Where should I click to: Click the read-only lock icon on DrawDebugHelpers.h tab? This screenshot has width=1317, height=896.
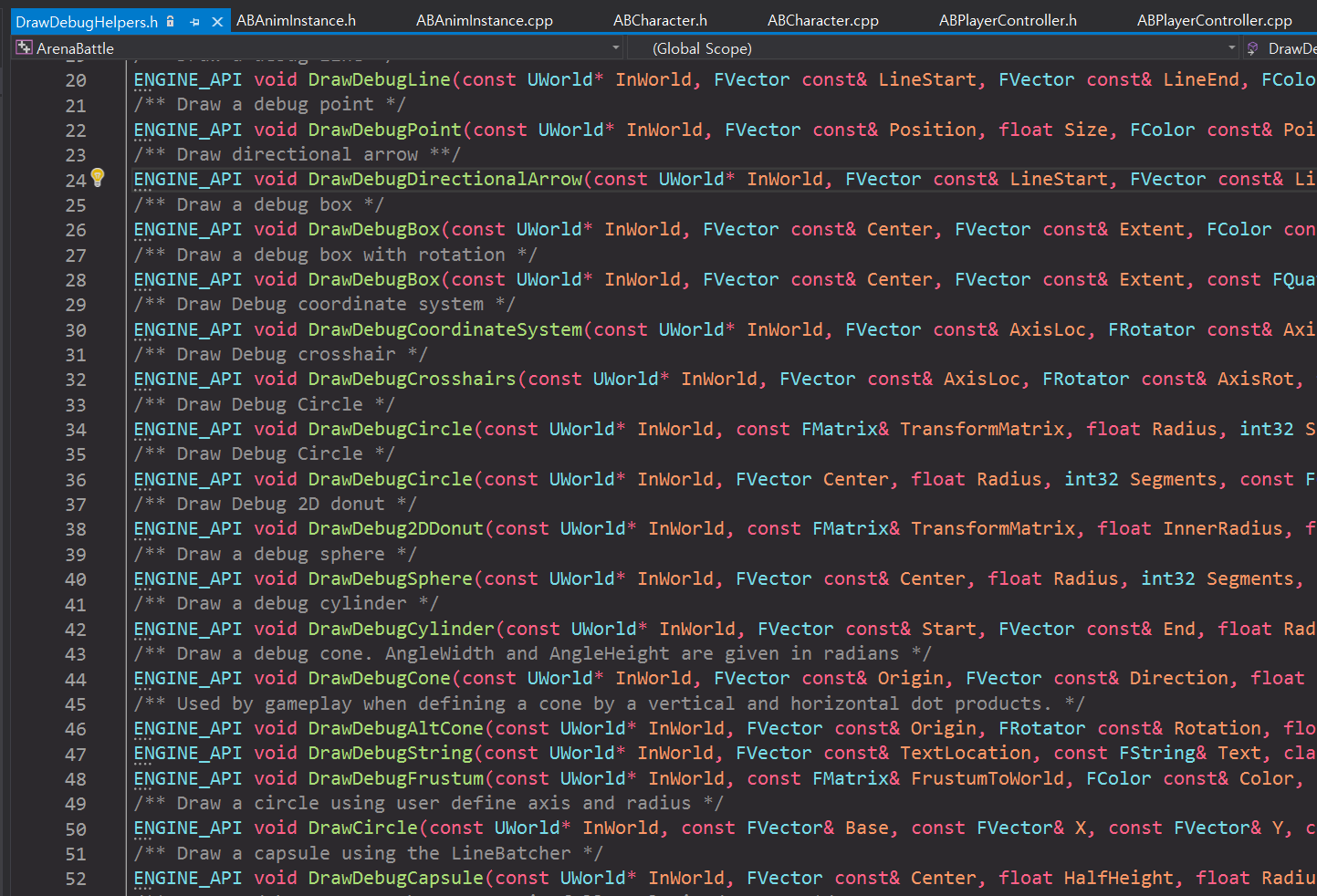pyautogui.click(x=171, y=21)
